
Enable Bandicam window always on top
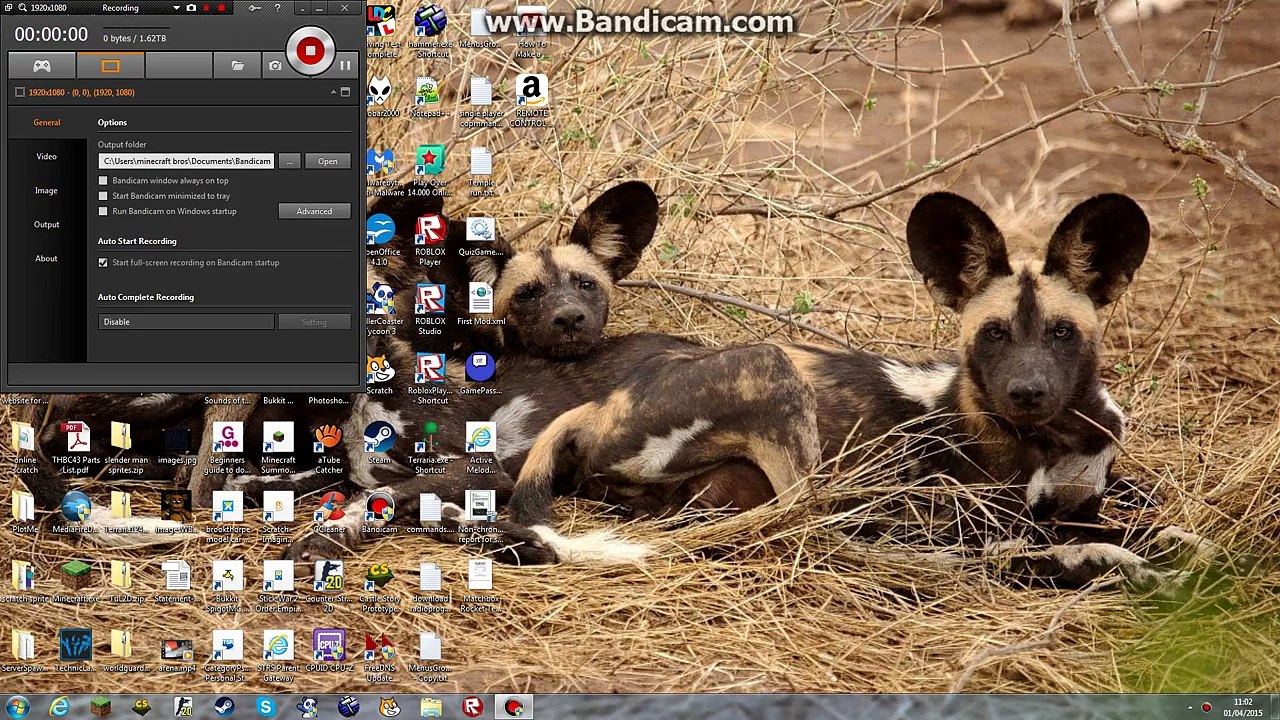pos(103,181)
